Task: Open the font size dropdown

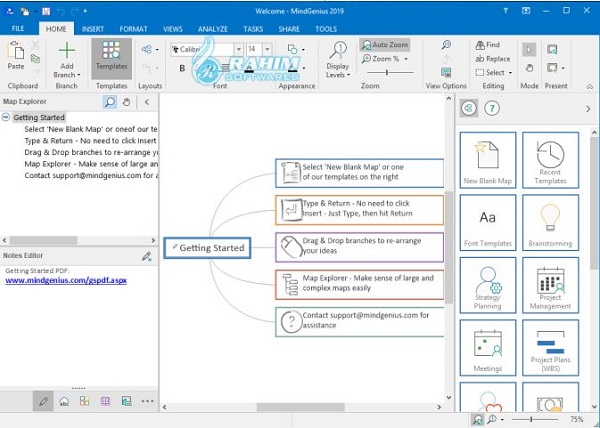Action: (x=265, y=49)
